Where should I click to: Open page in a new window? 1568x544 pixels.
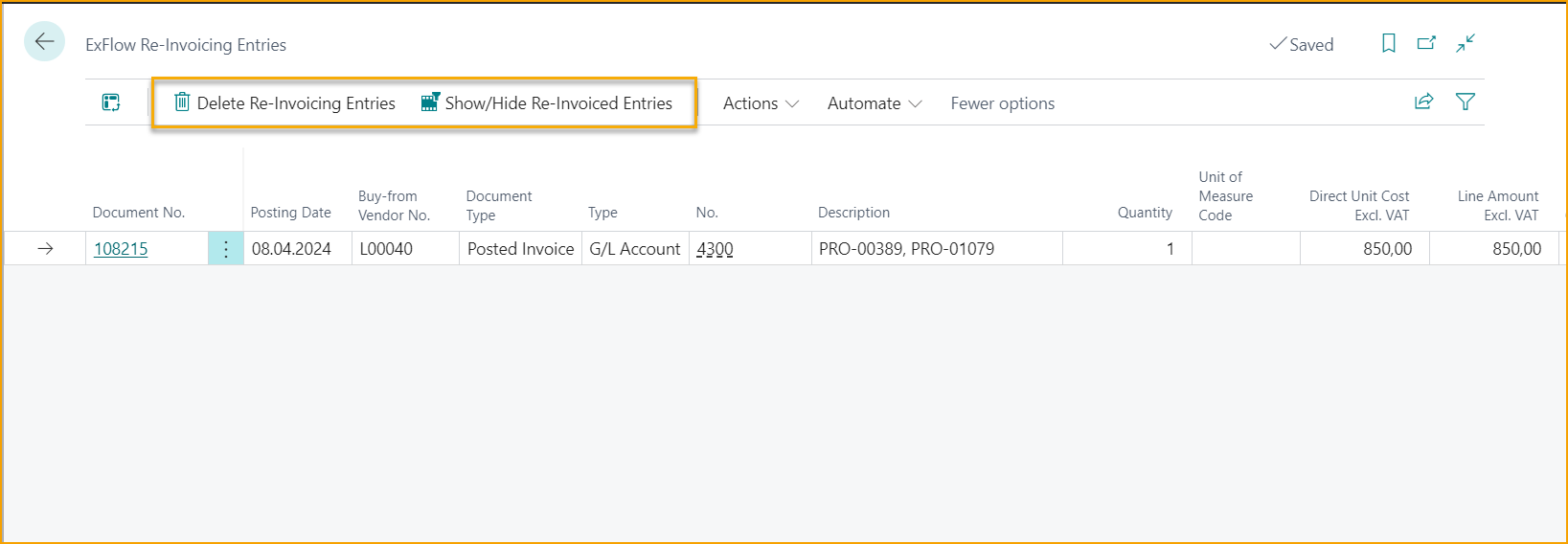pos(1426,43)
